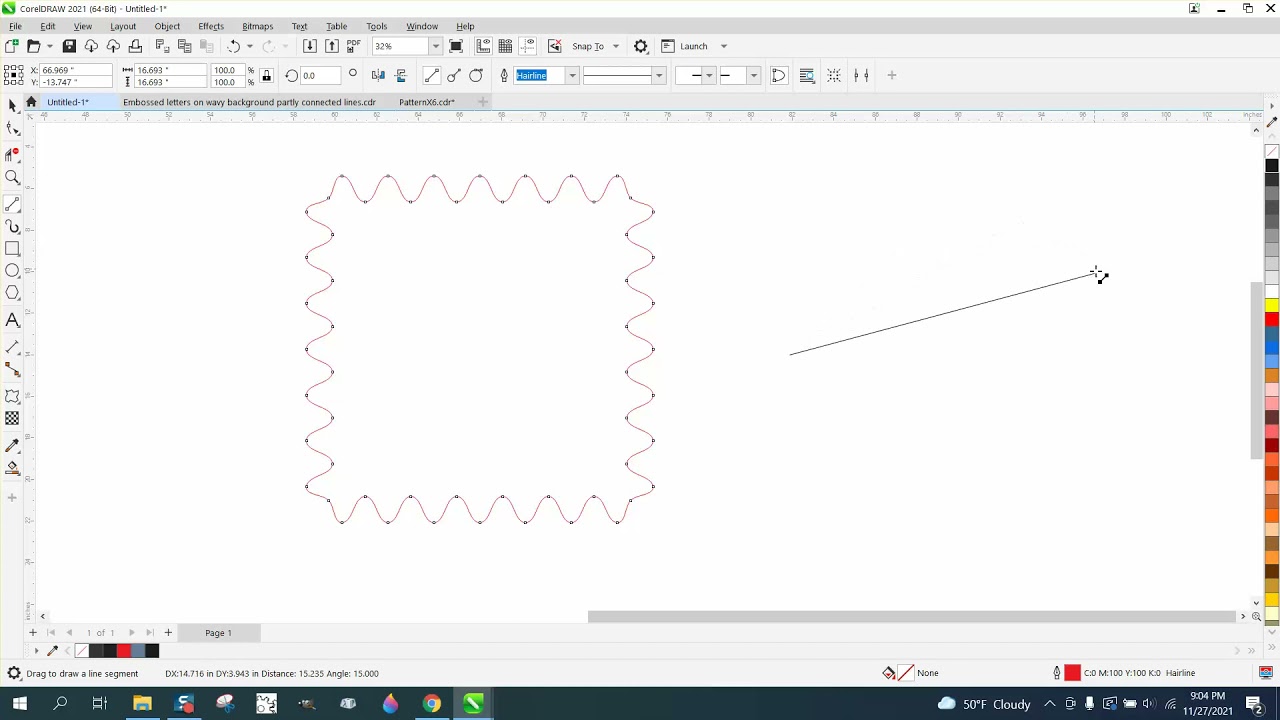Add a tool via Quick Customize plus
1280x720 pixels.
pyautogui.click(x=12, y=498)
